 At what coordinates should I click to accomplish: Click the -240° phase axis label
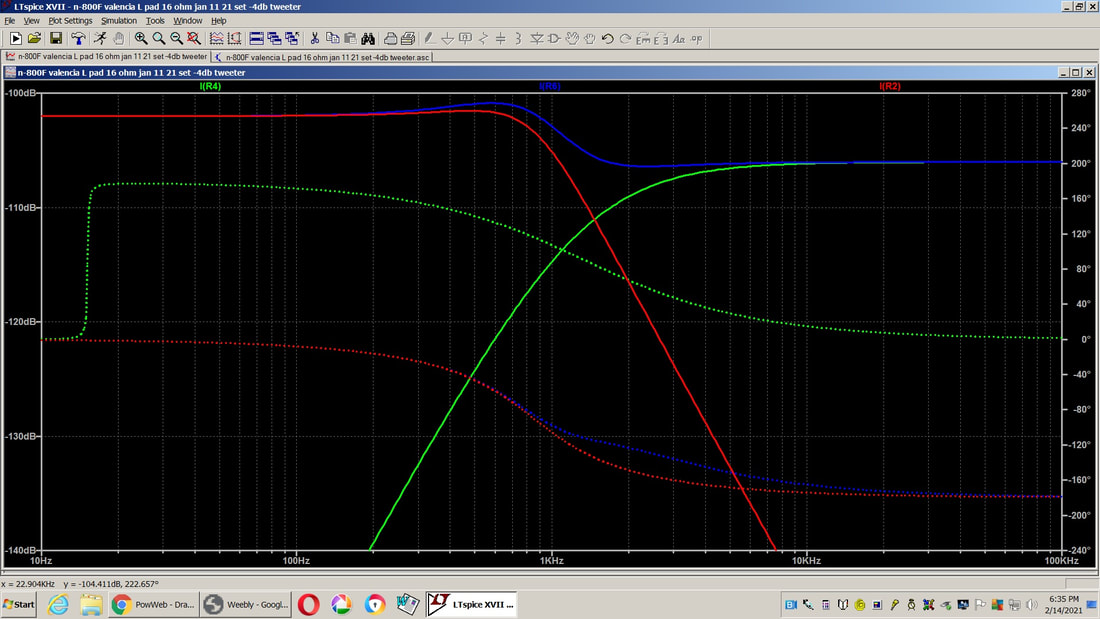[1079, 550]
